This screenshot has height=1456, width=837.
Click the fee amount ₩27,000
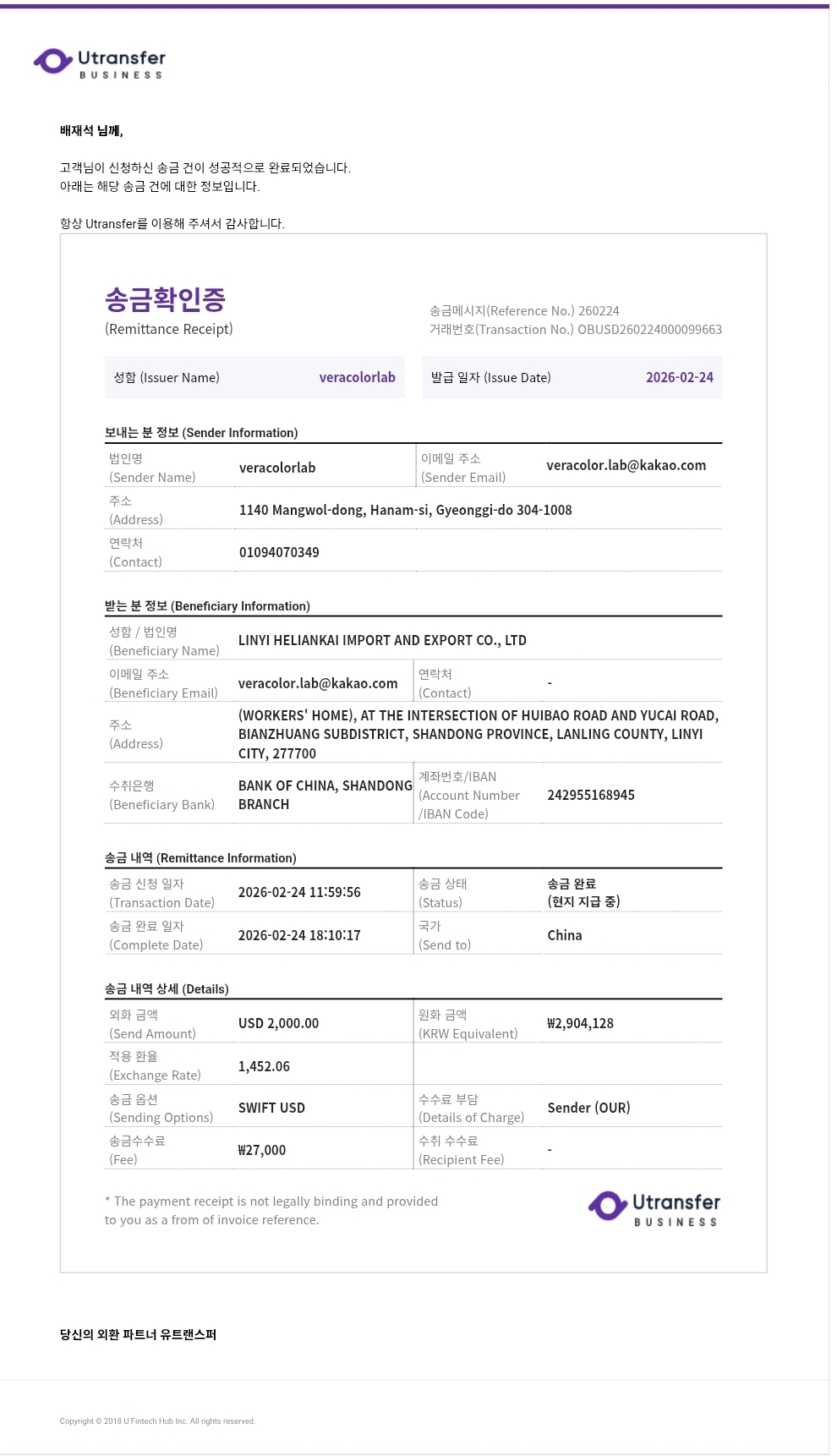pos(262,1151)
